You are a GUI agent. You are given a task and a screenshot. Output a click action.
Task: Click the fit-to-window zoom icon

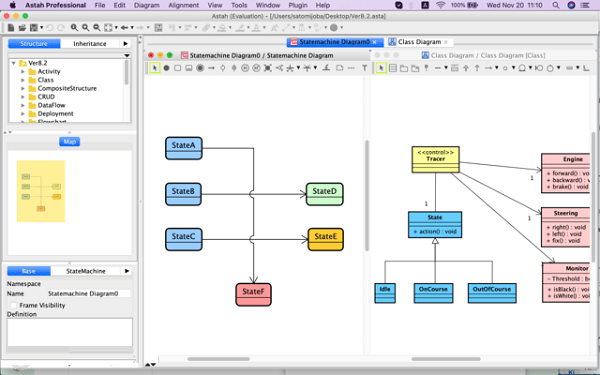point(108,28)
